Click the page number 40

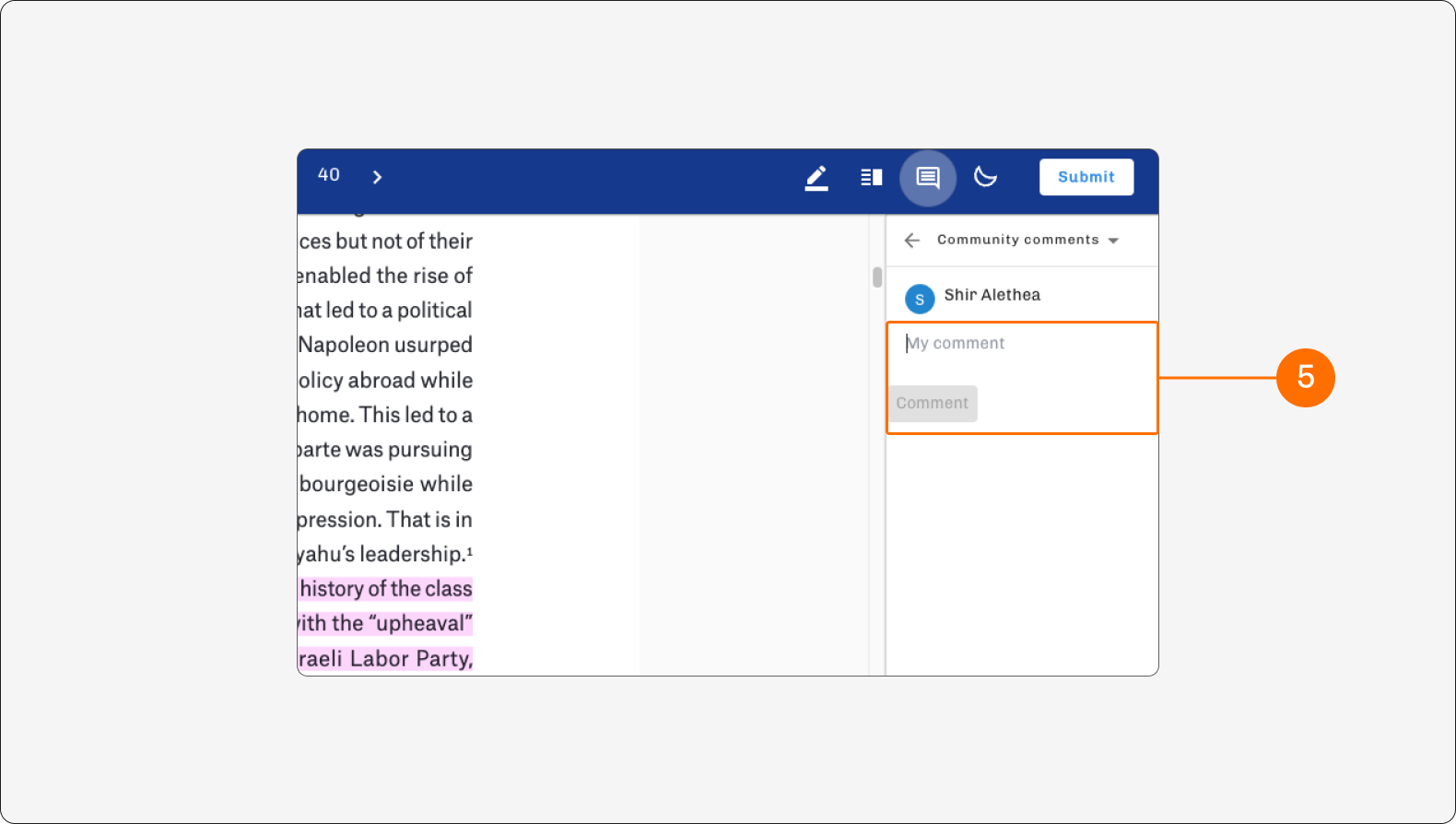329,175
